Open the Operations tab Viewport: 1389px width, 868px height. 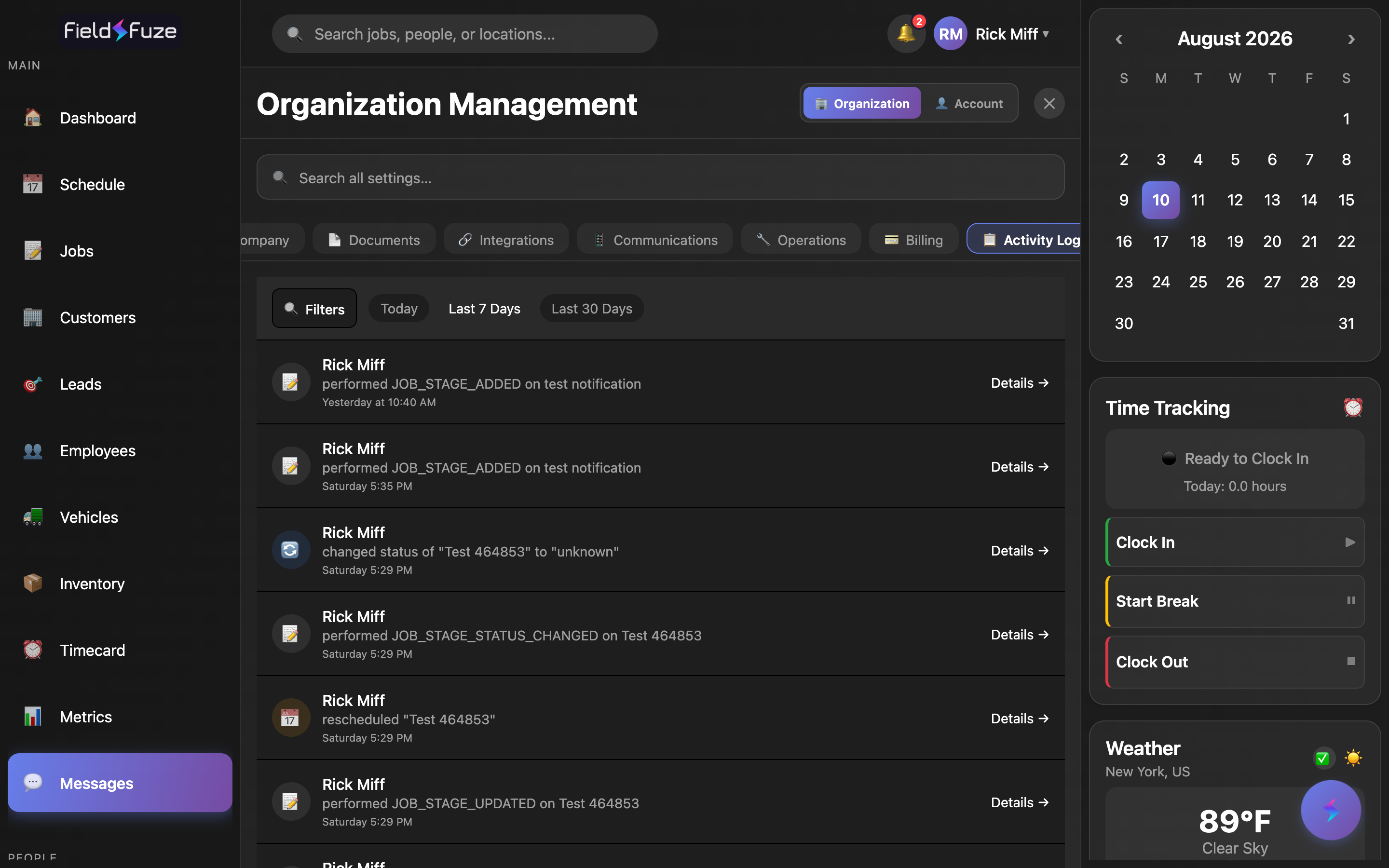(x=801, y=239)
